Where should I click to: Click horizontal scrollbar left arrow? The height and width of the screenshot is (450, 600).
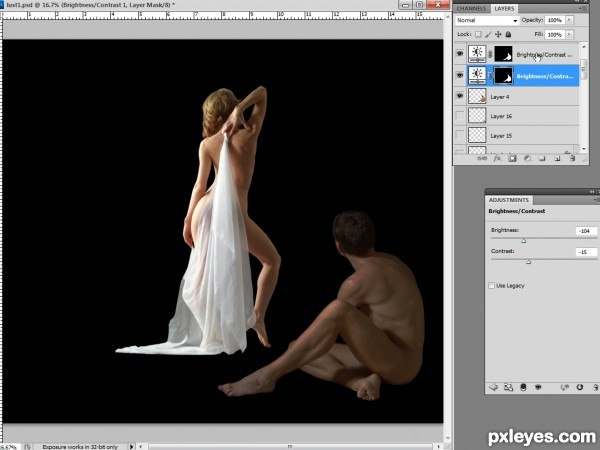point(141,447)
